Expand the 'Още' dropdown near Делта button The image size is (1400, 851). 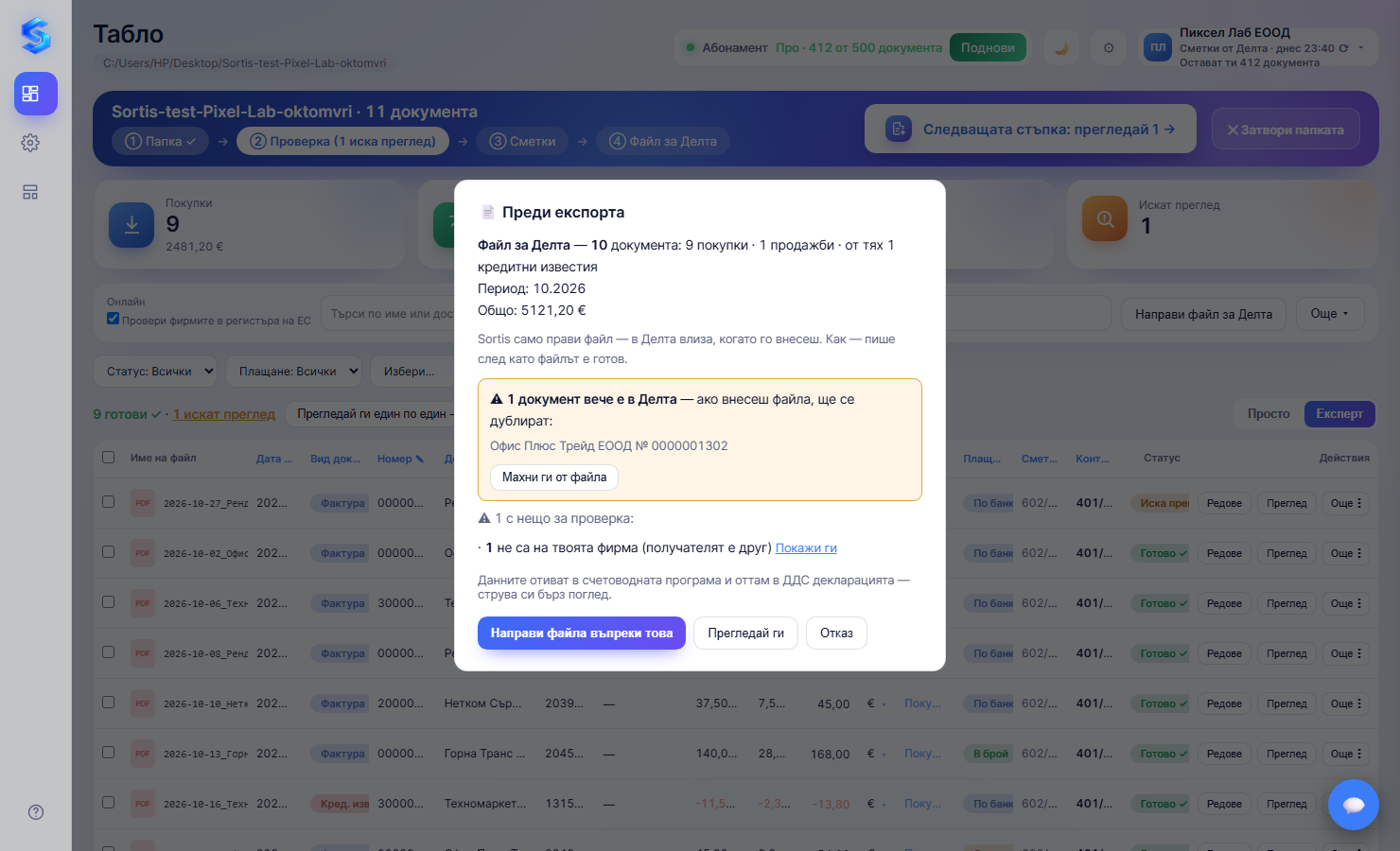1329,314
